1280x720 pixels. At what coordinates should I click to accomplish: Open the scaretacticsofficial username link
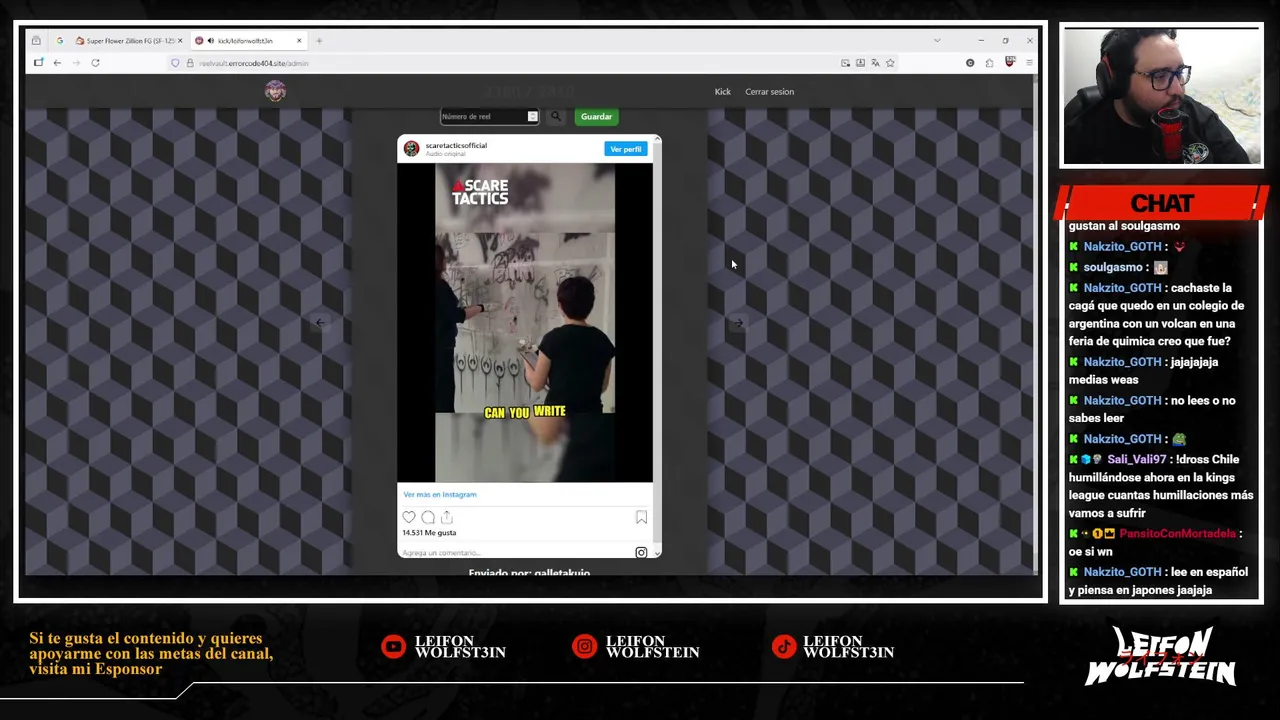[456, 146]
